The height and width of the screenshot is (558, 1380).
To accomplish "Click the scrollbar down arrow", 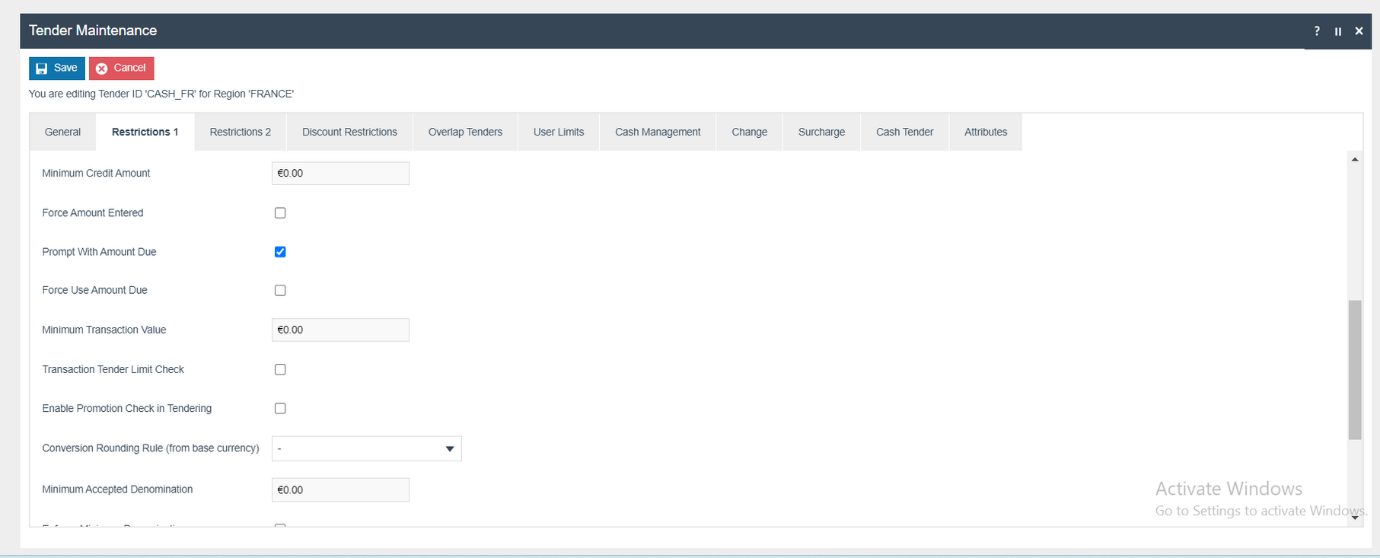I will (1355, 516).
